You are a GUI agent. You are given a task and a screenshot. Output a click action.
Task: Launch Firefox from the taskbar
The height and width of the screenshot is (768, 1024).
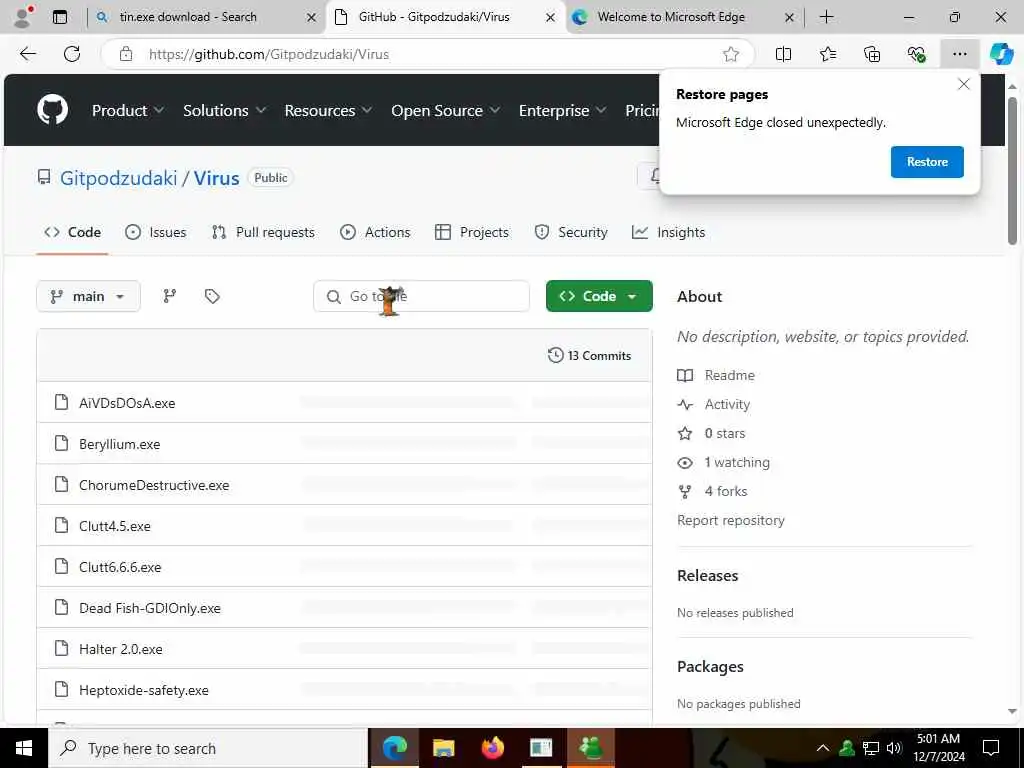click(493, 748)
